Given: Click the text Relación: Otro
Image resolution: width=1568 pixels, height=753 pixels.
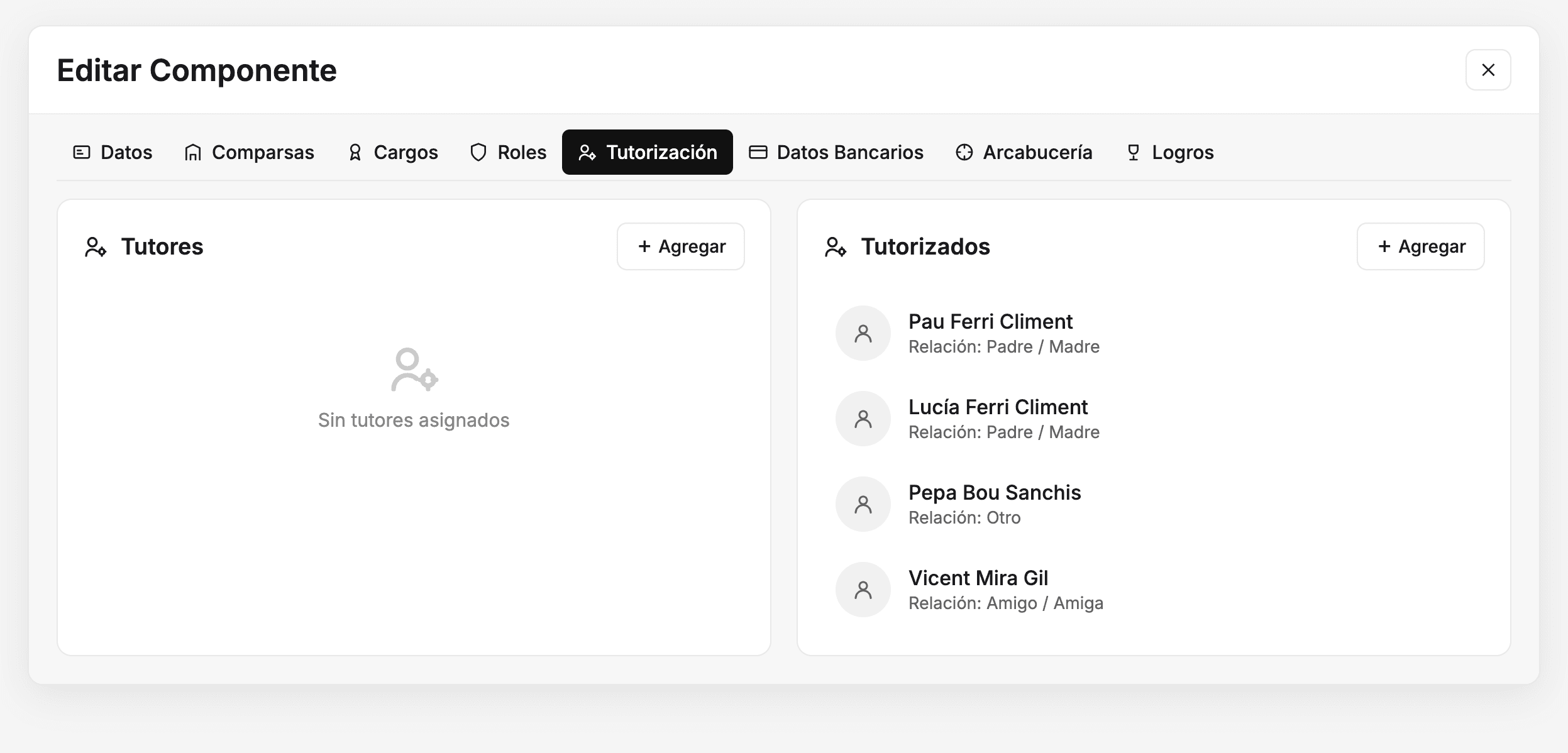Looking at the screenshot, I should tap(964, 518).
